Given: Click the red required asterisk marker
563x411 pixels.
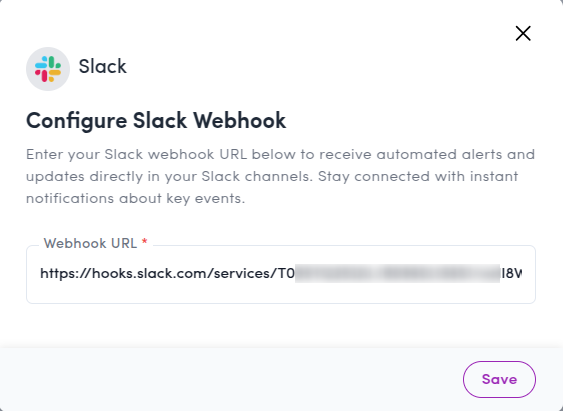Looking at the screenshot, I should (144, 242).
